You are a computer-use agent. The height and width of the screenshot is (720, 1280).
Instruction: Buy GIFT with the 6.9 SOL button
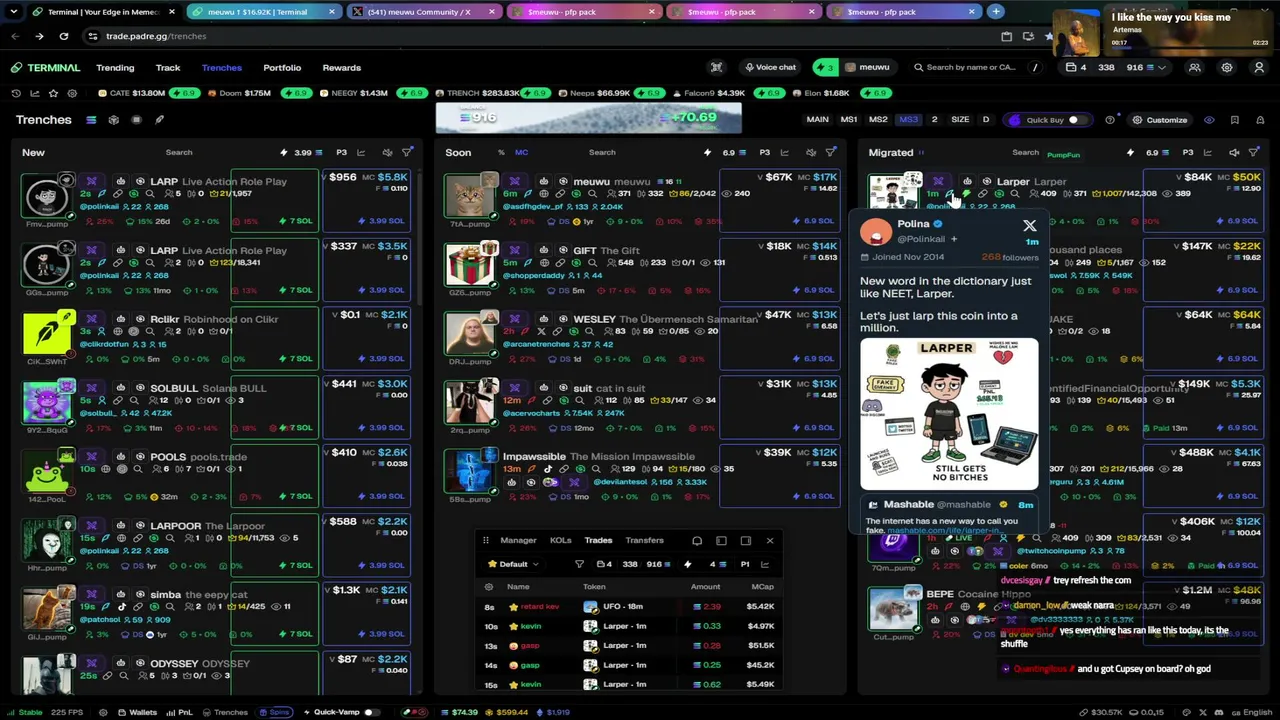click(x=812, y=290)
